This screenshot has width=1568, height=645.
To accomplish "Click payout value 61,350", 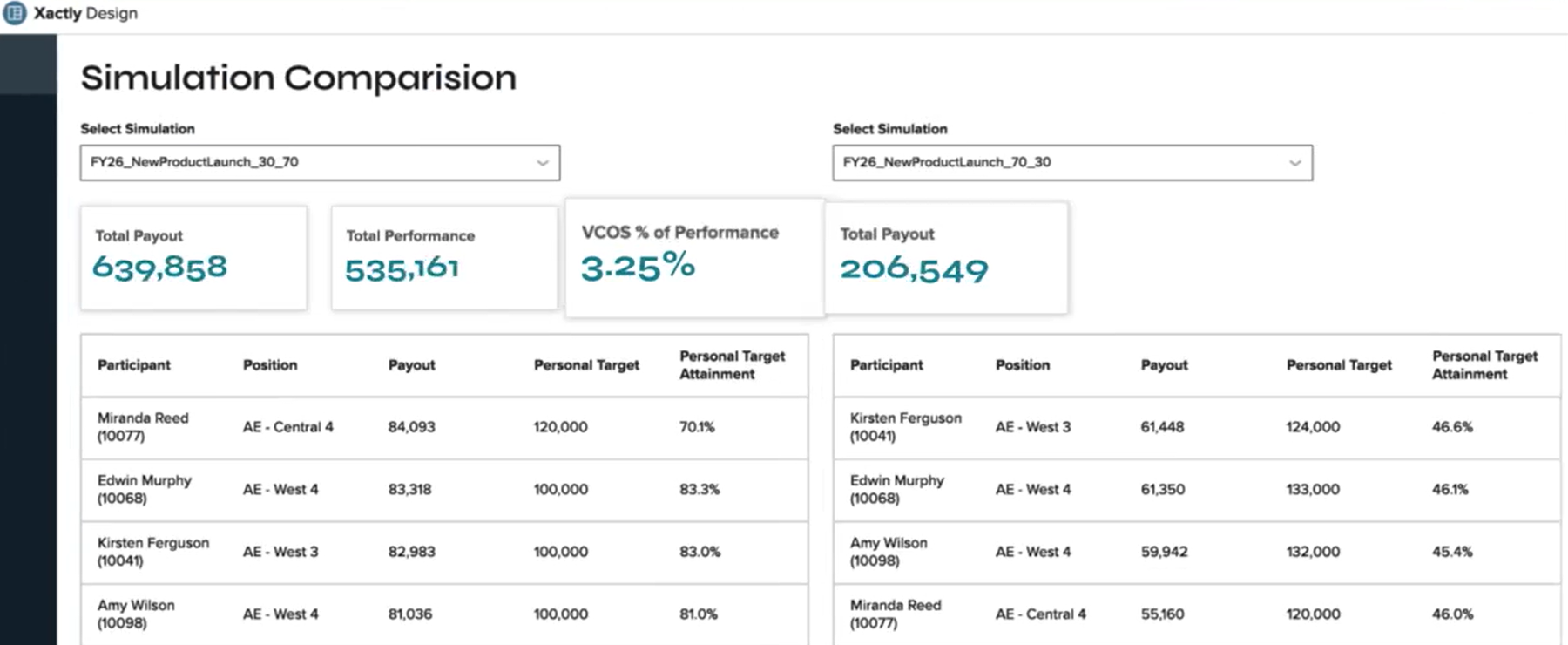I will [x=1163, y=490].
